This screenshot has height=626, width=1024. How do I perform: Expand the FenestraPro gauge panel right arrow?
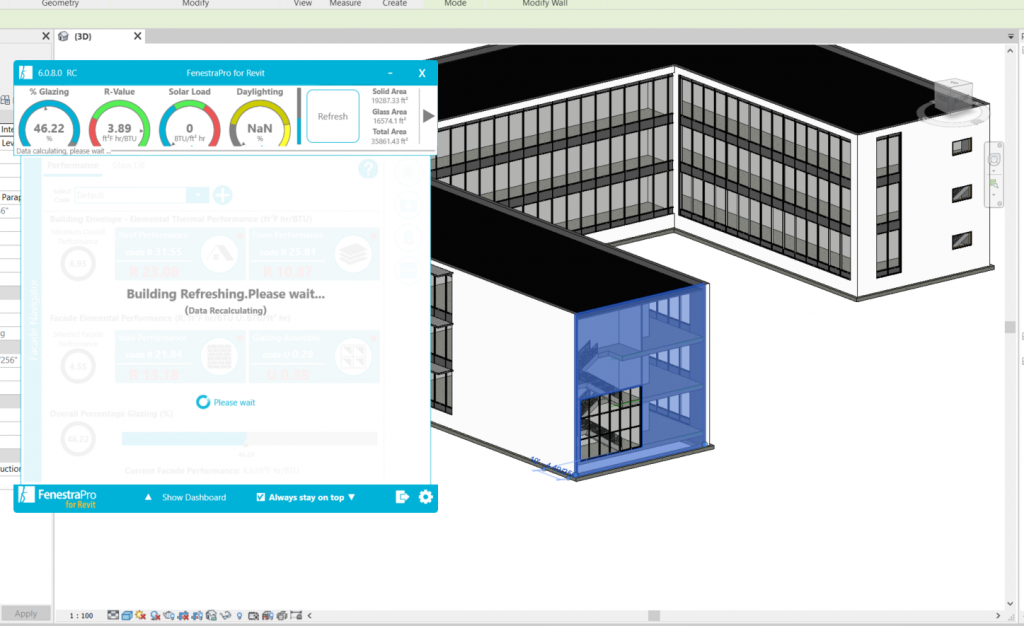click(428, 116)
